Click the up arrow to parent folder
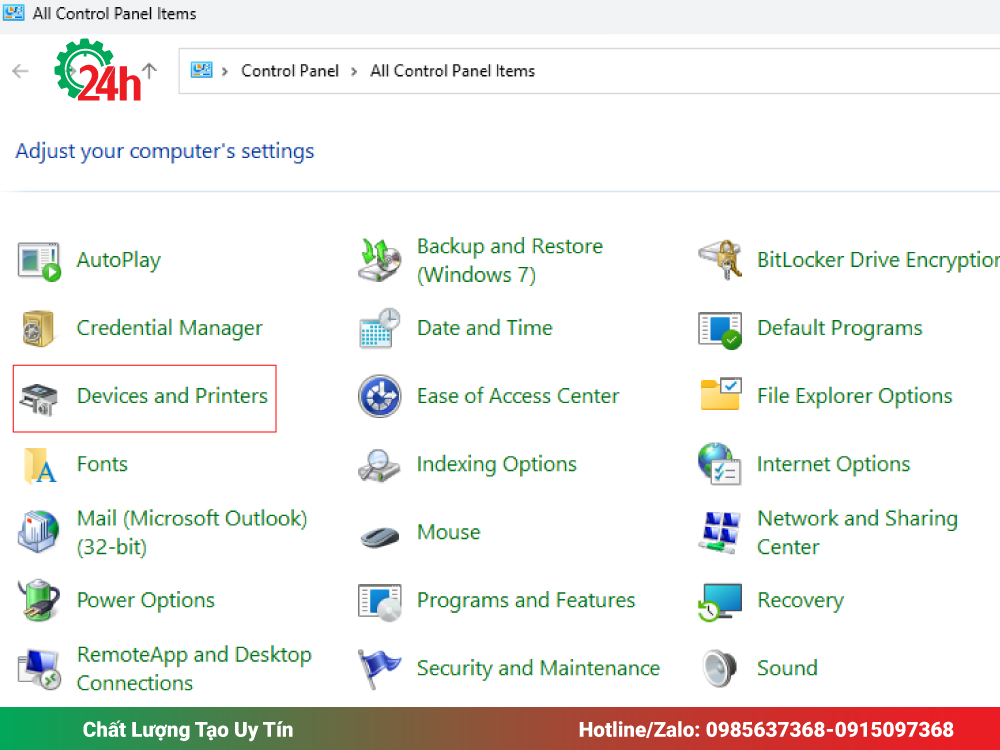This screenshot has width=1000, height=750. click(149, 71)
